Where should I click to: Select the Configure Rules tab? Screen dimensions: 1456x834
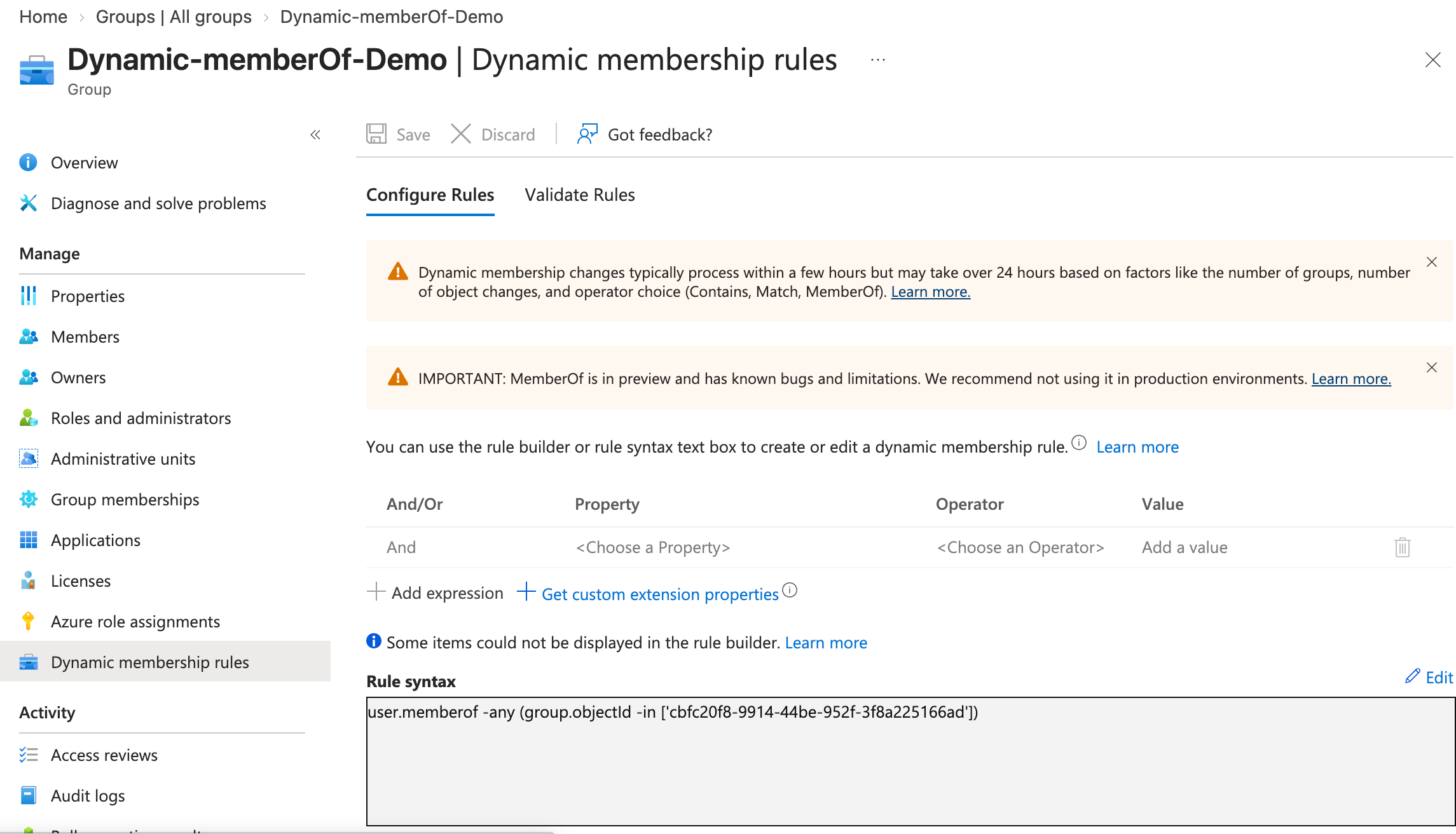[x=430, y=195]
